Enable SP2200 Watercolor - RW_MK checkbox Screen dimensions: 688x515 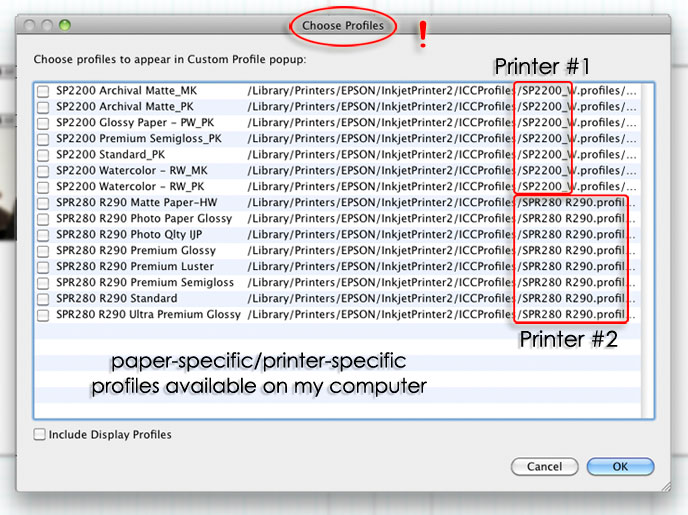tap(43, 171)
